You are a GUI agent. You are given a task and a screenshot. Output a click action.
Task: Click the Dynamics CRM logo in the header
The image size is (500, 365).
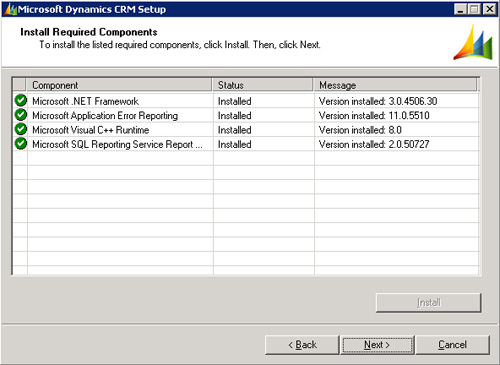click(x=473, y=42)
